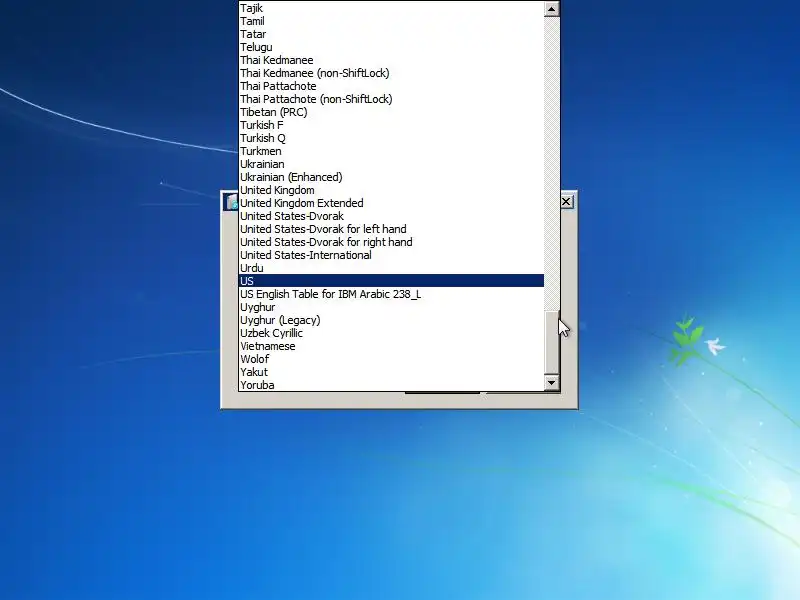Screen dimensions: 800x600
Task: Select US English Table for IBM Arabic 238_L
Action: pyautogui.click(x=391, y=294)
